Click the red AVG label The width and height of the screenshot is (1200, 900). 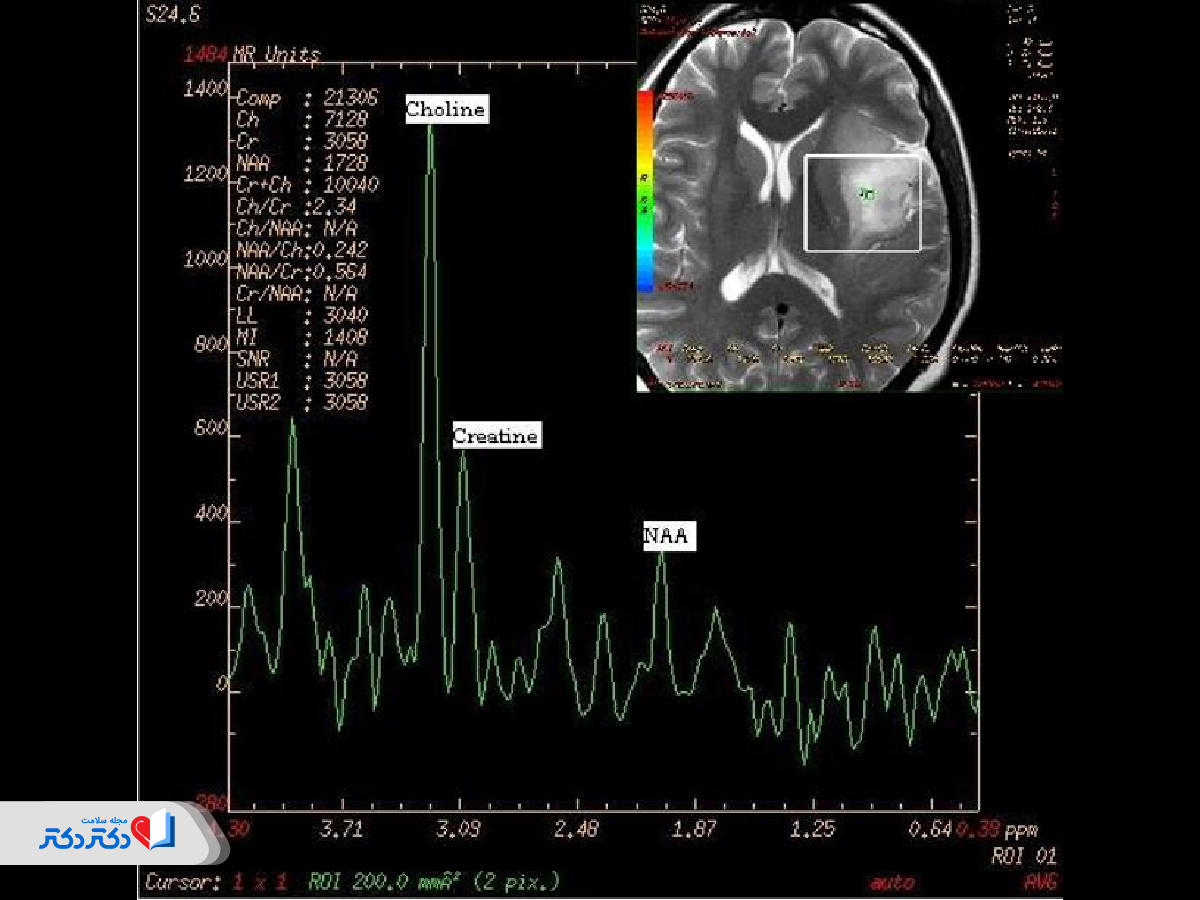(x=1040, y=883)
